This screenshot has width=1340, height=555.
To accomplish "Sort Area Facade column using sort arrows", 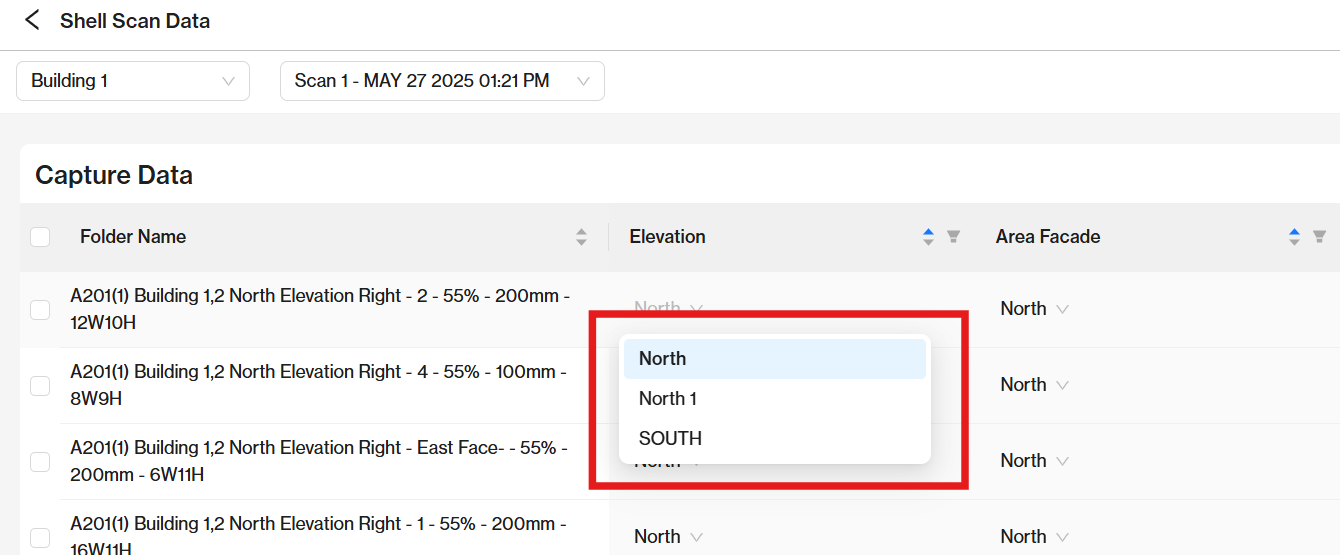I will (1294, 237).
